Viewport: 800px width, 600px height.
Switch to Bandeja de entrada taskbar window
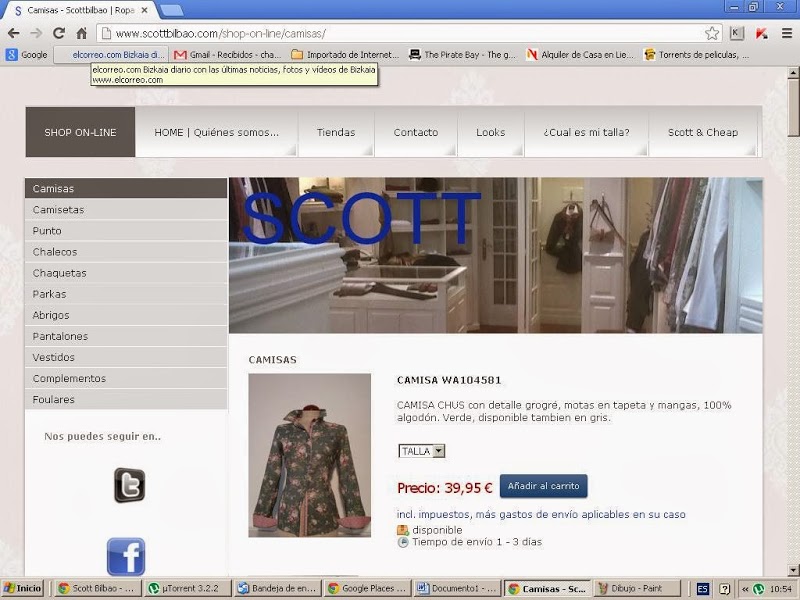(x=278, y=588)
